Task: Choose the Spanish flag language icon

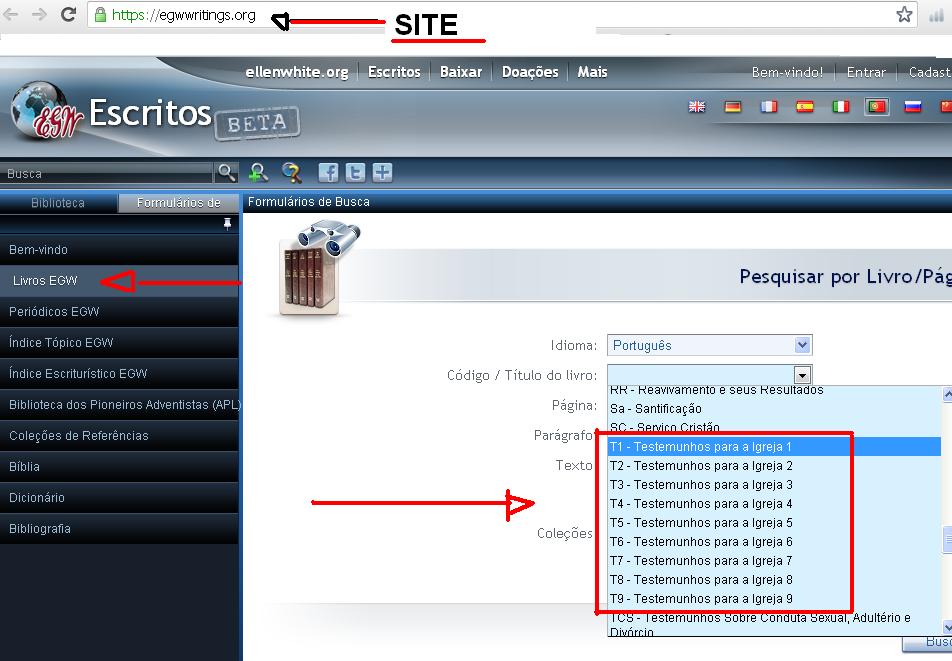Action: click(805, 107)
